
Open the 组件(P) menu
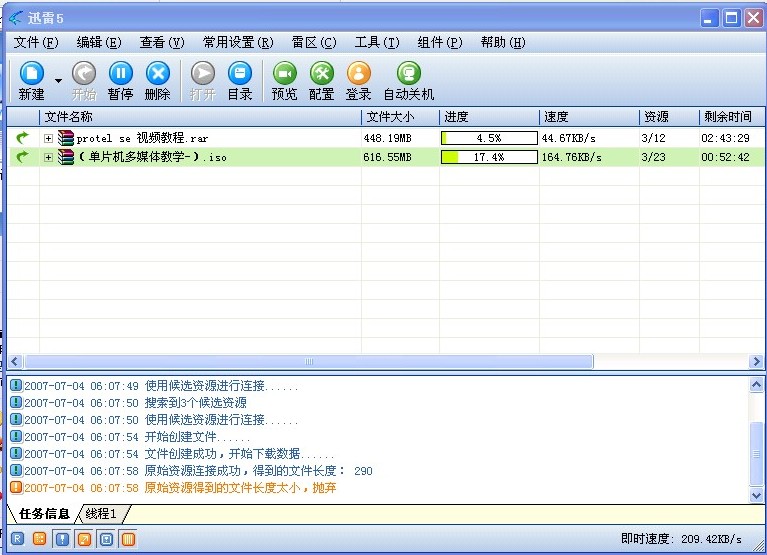point(440,43)
